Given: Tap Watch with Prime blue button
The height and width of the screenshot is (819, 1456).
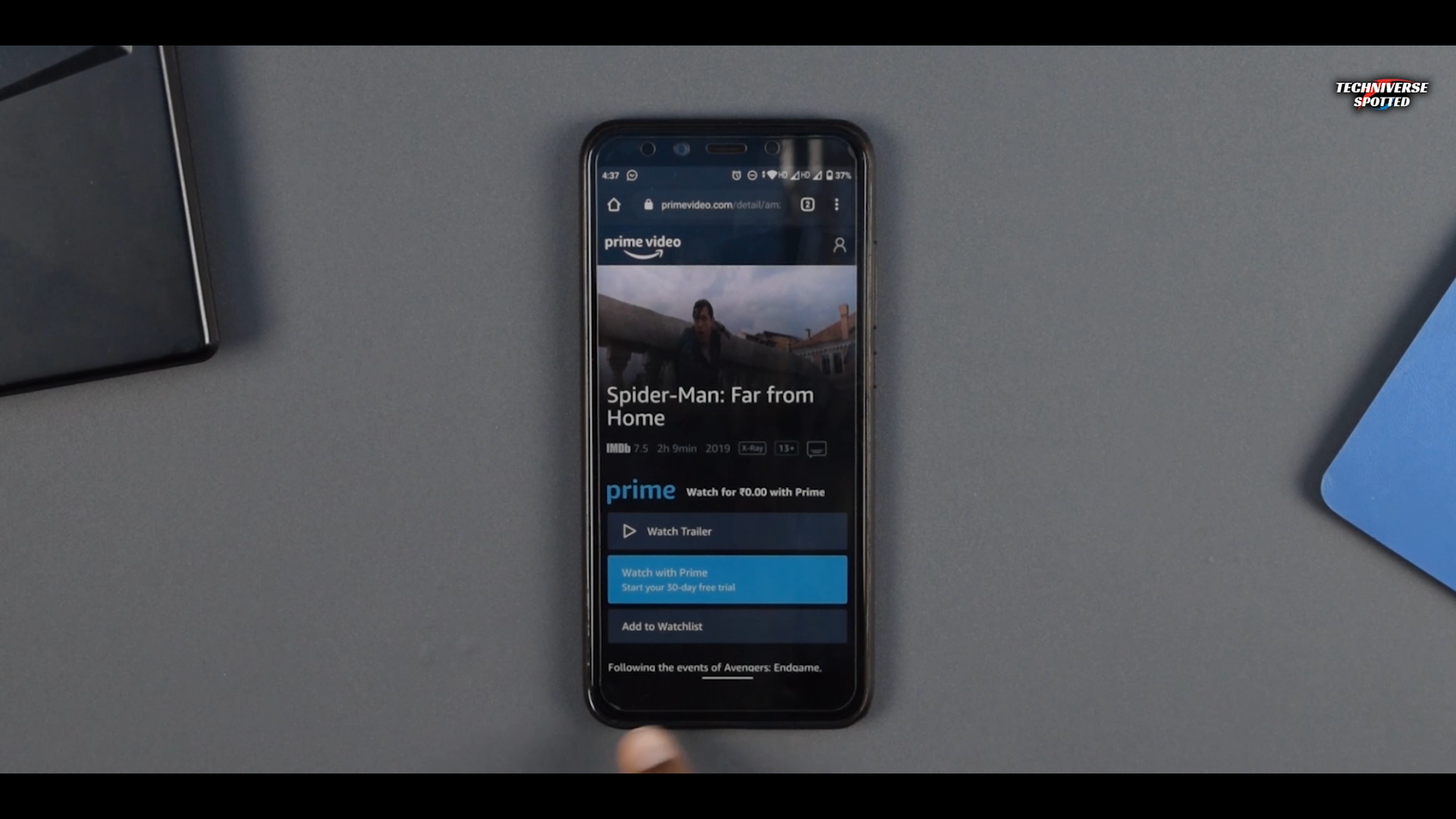Looking at the screenshot, I should 727,579.
